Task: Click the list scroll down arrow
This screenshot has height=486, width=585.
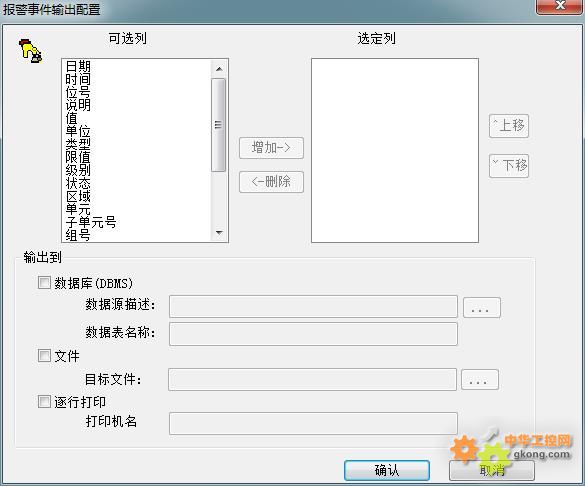Action: (219, 232)
